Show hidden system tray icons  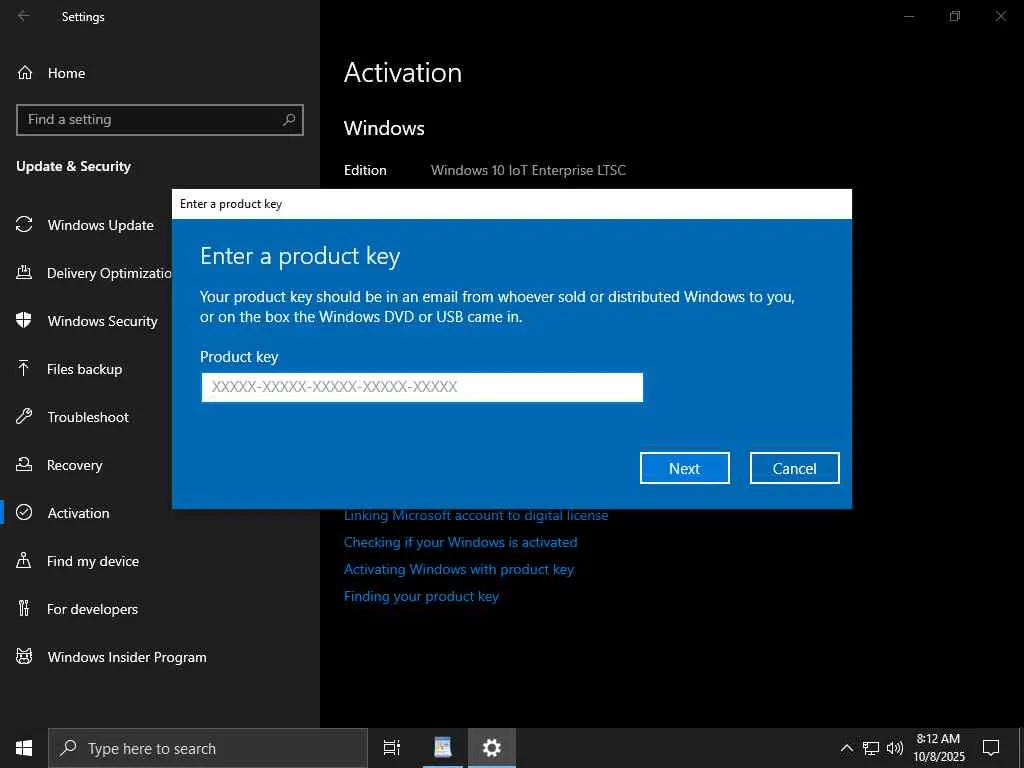[x=846, y=748]
